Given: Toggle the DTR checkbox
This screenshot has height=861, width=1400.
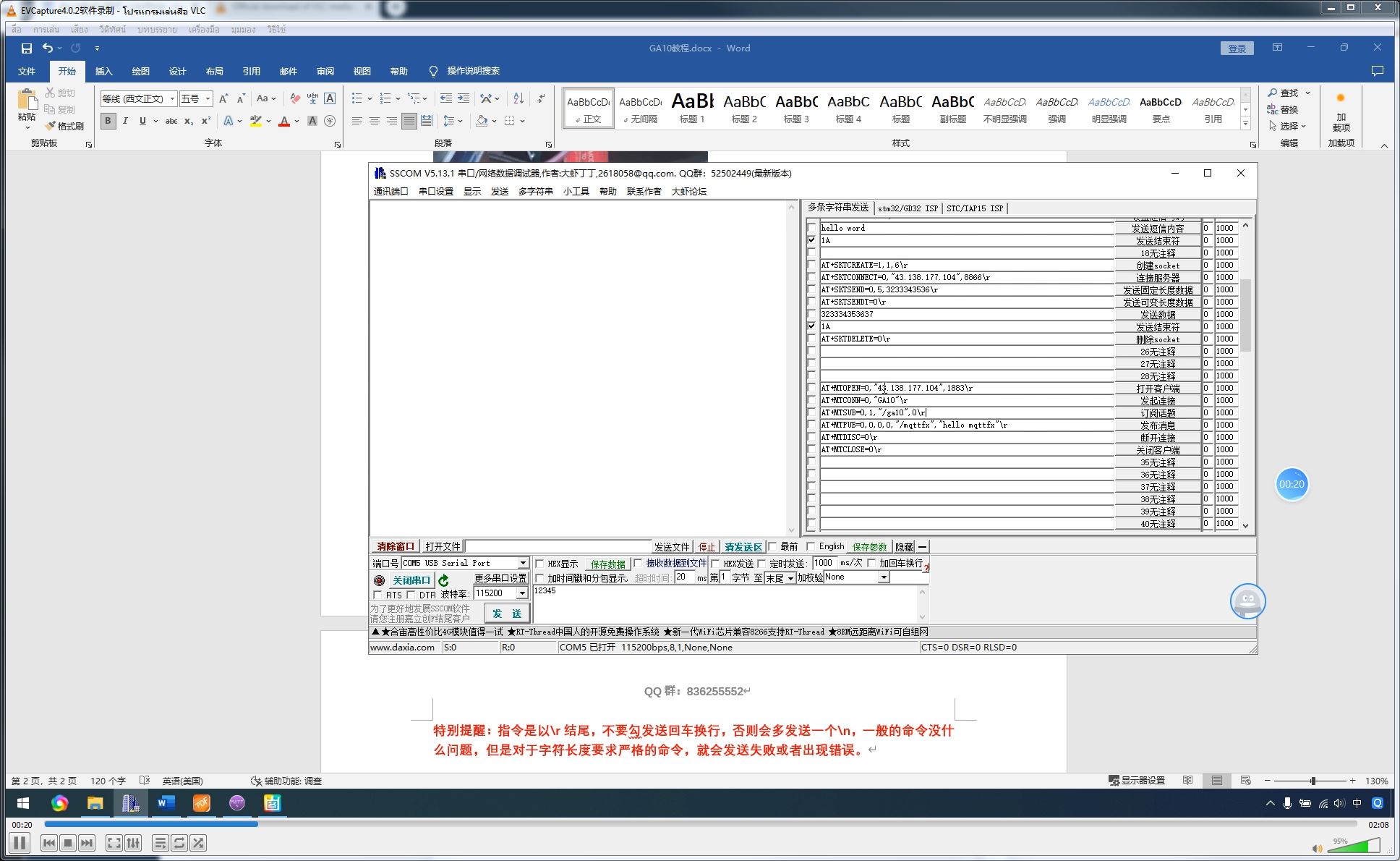Looking at the screenshot, I should click(411, 595).
